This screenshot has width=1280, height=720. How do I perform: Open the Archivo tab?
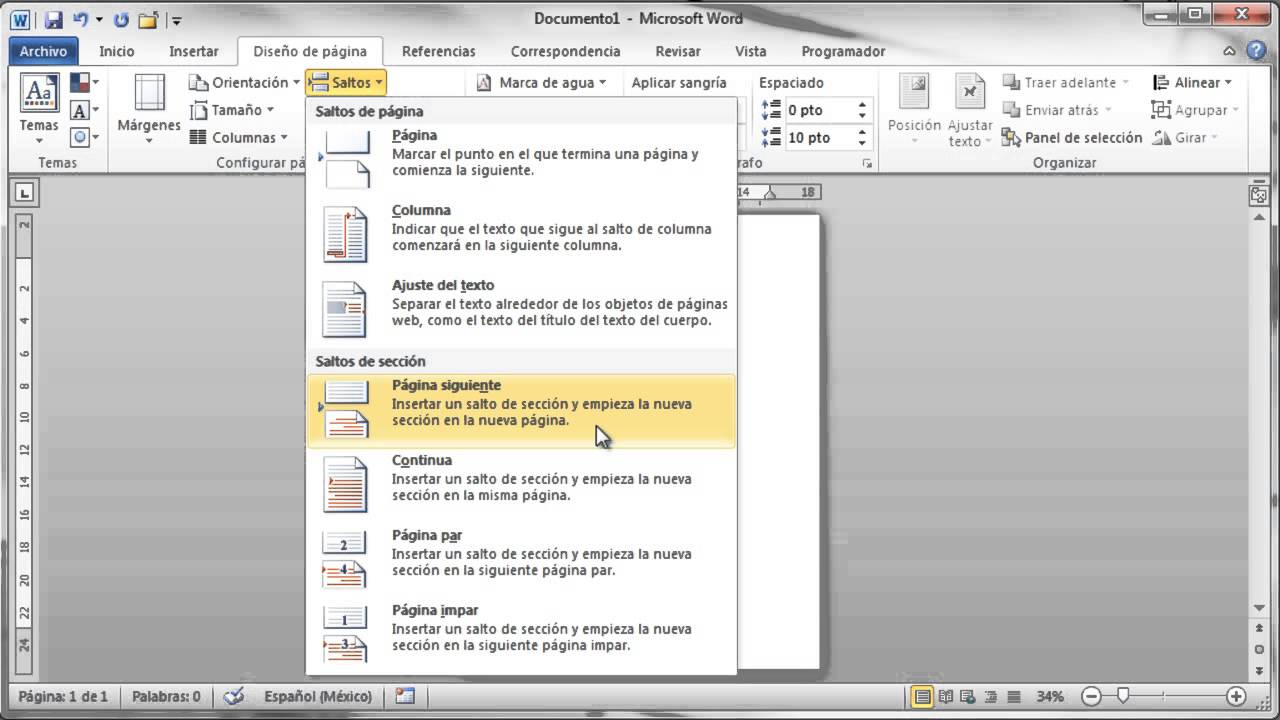(43, 51)
